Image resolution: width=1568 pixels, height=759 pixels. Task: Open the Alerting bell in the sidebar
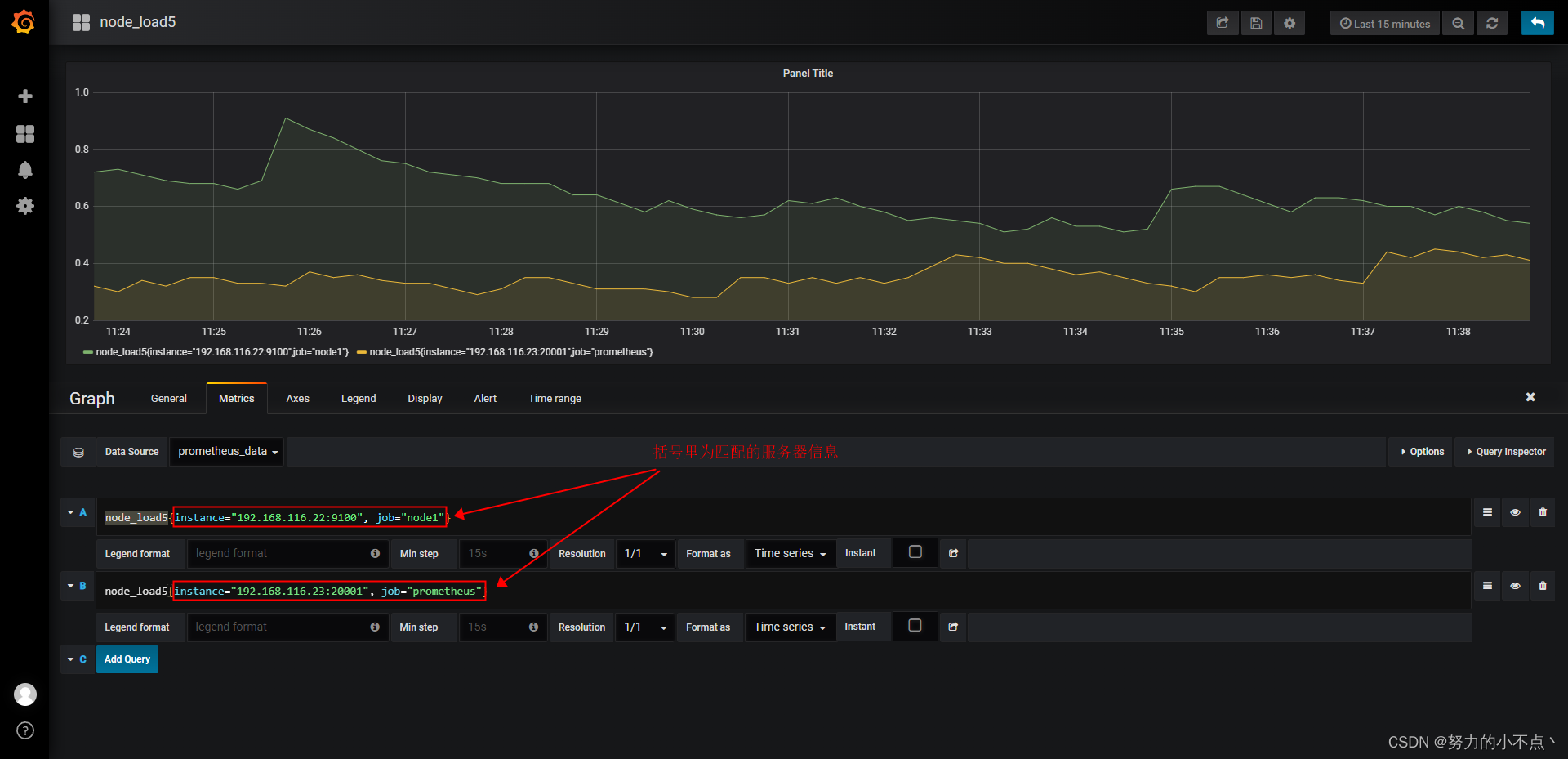pyautogui.click(x=25, y=170)
